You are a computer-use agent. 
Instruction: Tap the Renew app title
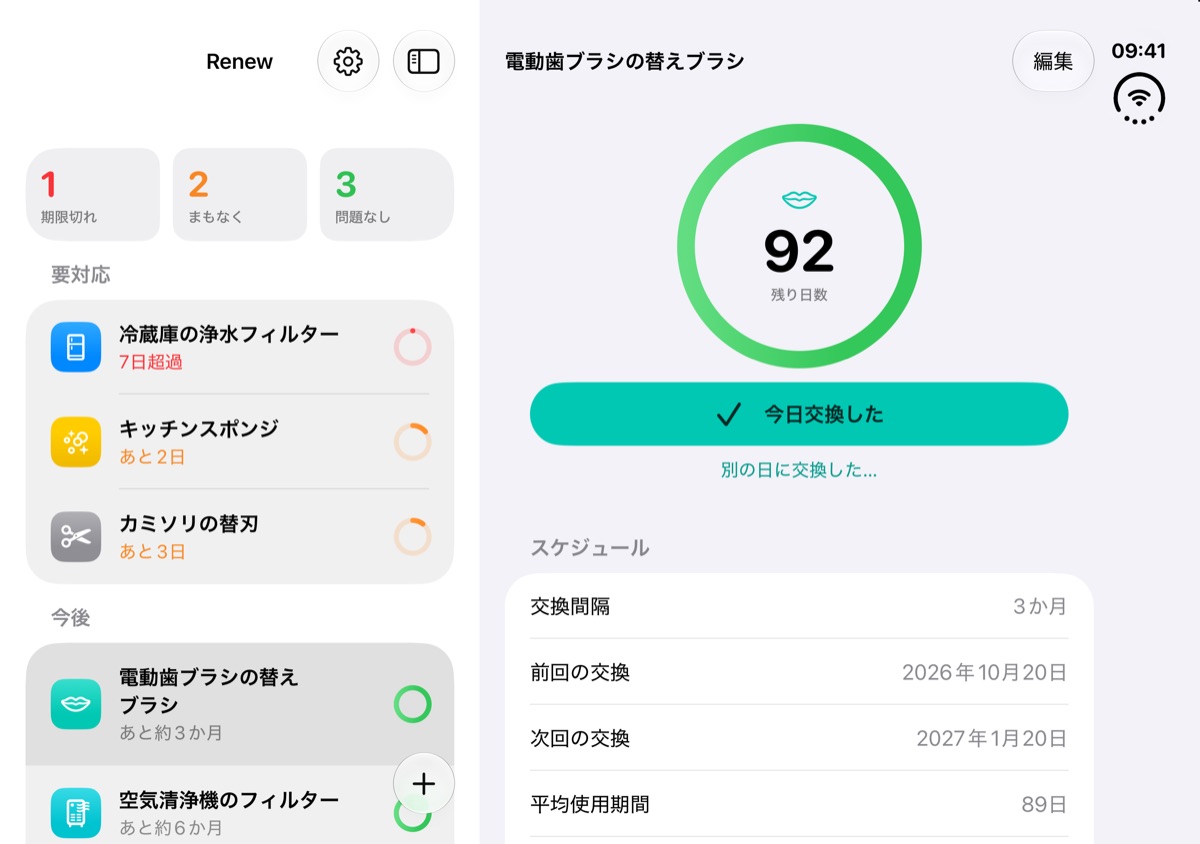click(x=240, y=61)
